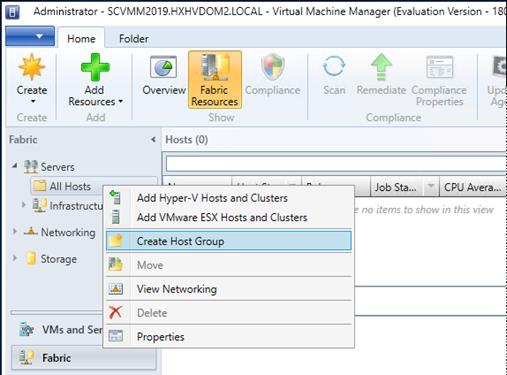Click the Compliance shield icon
The width and height of the screenshot is (507, 375).
tap(273, 67)
